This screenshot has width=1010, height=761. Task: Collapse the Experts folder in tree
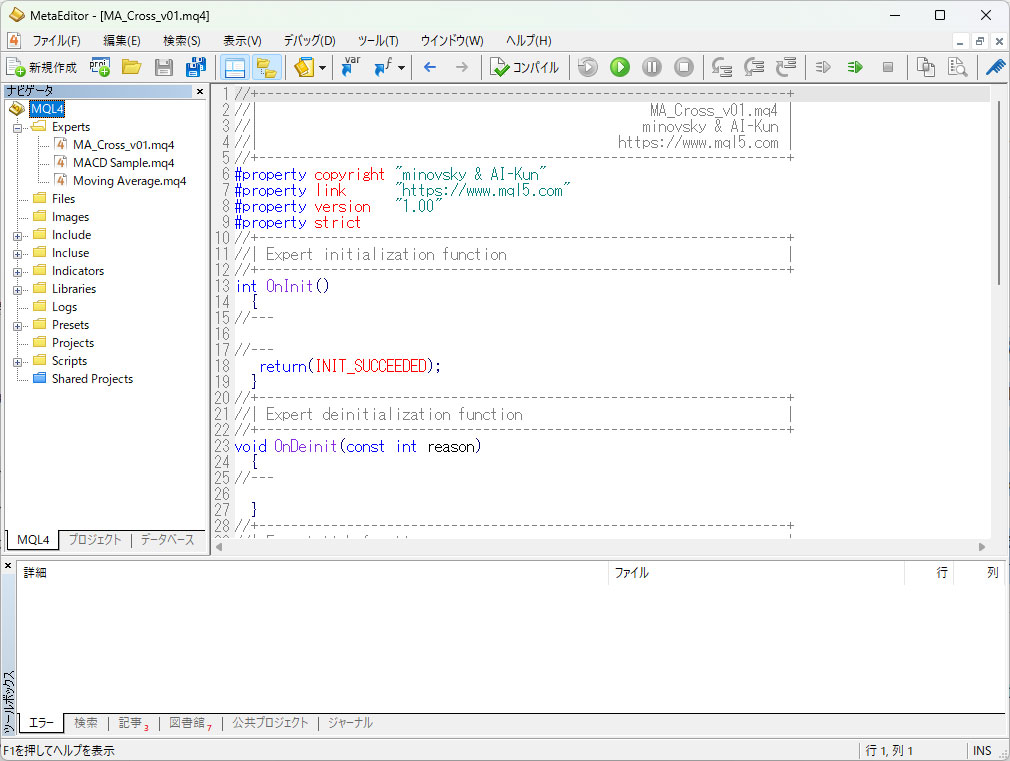click(17, 127)
